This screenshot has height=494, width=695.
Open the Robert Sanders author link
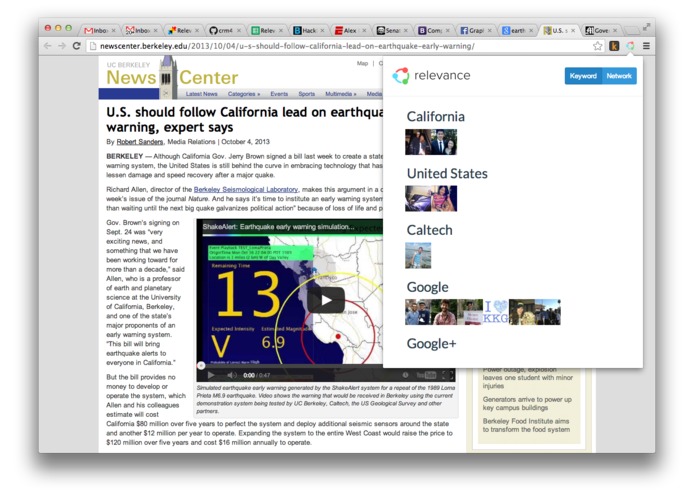tap(140, 142)
